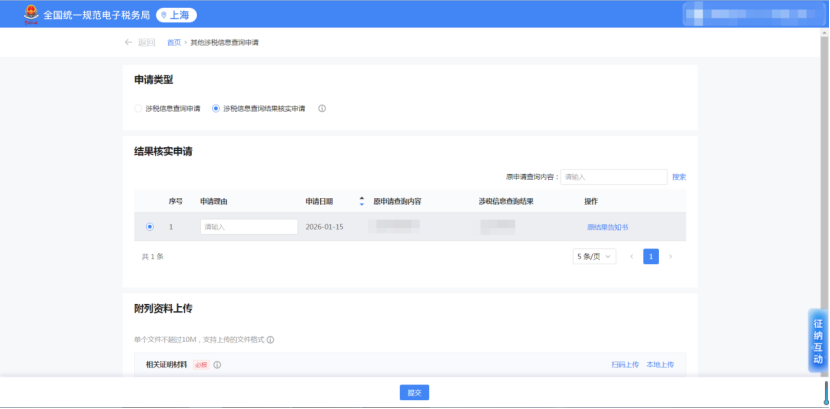Open the 原结果告知书 link
Viewport: 830px width, 409px height.
click(607, 227)
